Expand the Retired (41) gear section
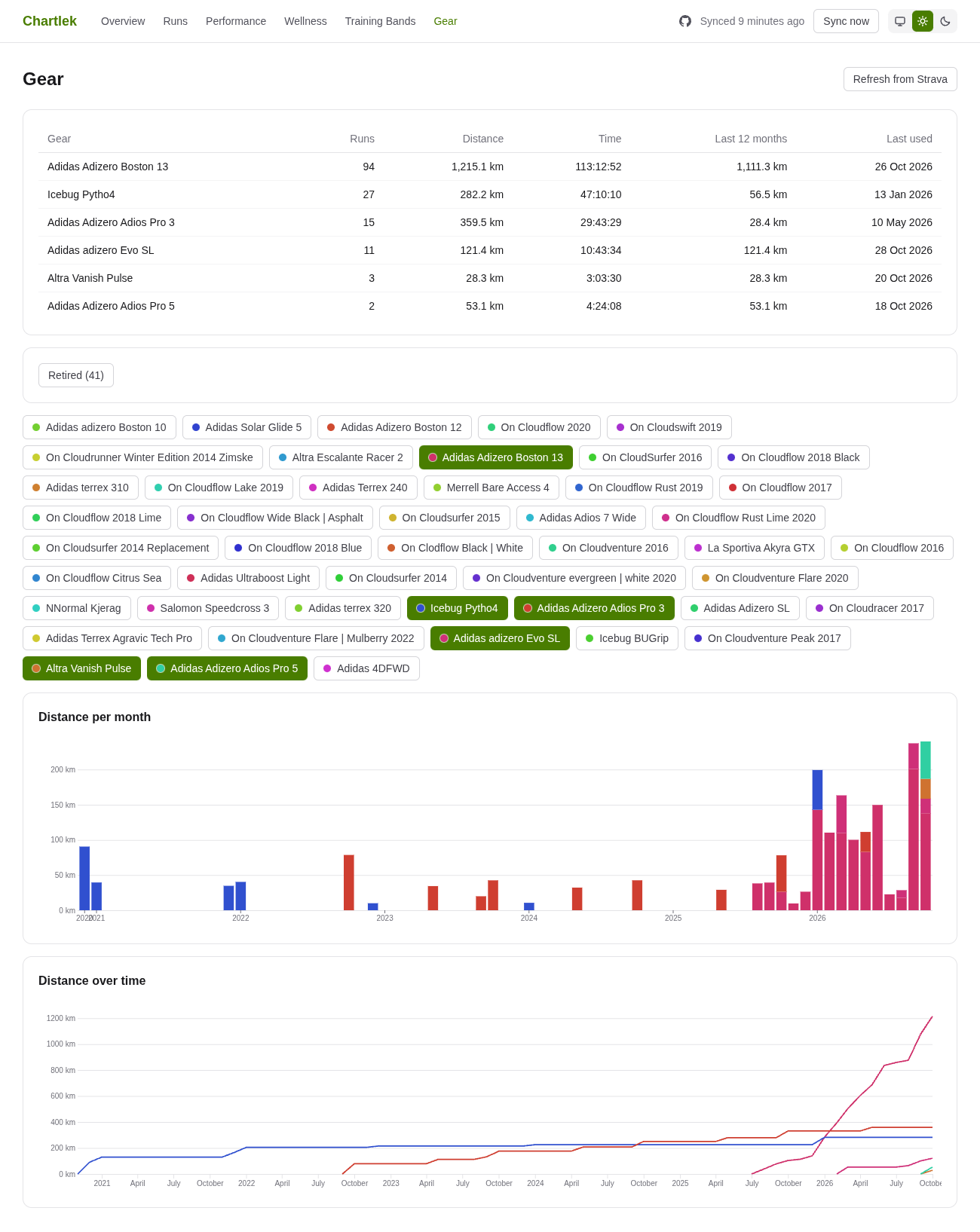The height and width of the screenshot is (1232, 980). click(76, 375)
